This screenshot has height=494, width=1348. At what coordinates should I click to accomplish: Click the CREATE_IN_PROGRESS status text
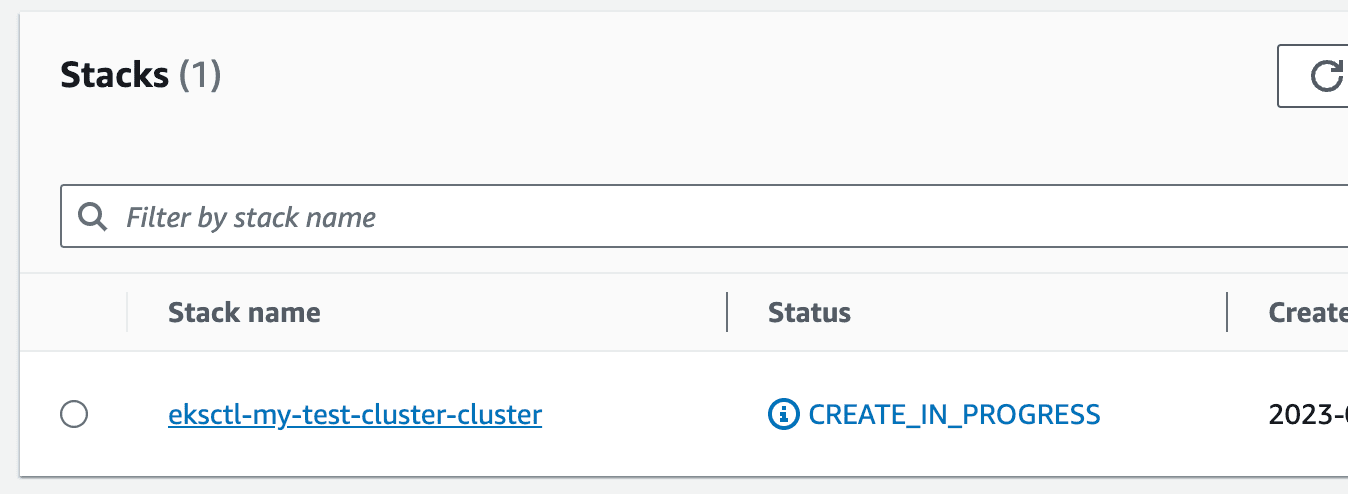954,414
